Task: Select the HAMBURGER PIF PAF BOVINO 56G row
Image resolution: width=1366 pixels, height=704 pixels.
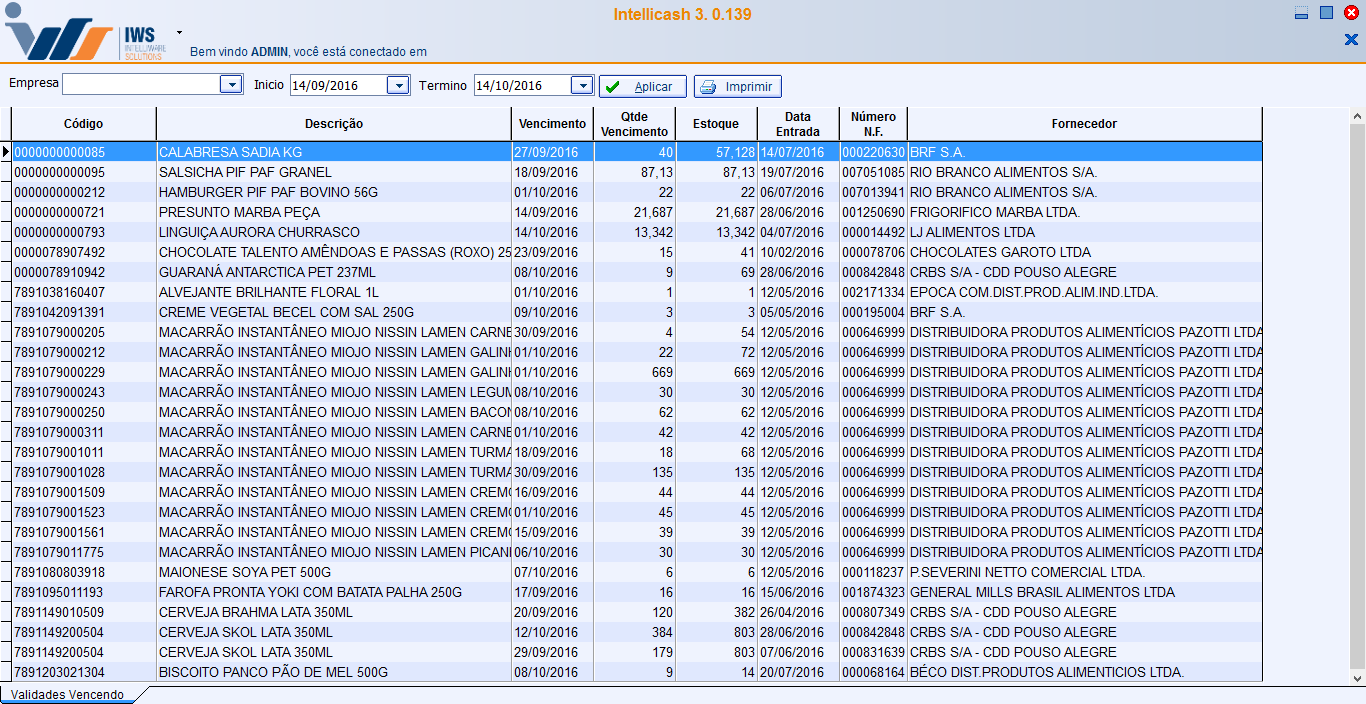Action: click(637, 192)
